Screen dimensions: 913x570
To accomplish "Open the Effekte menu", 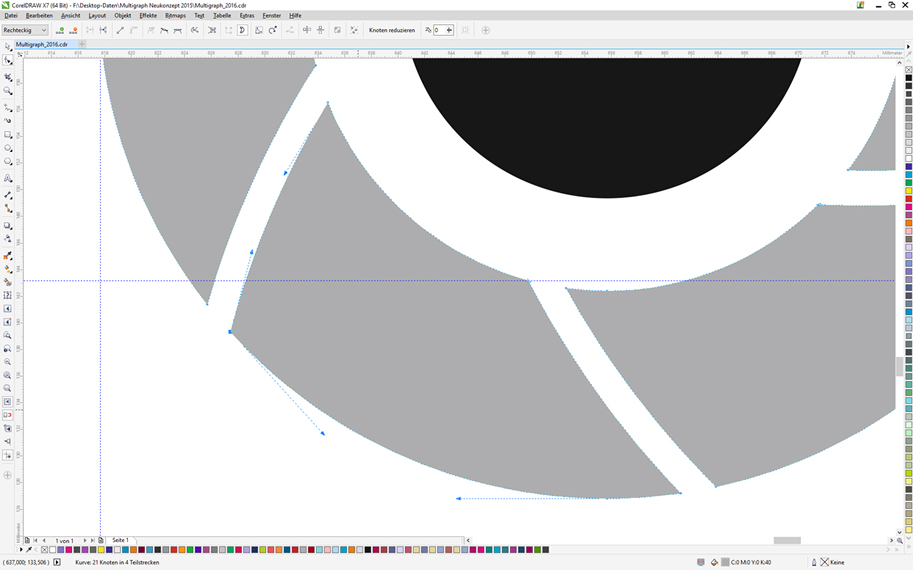I will pos(147,16).
